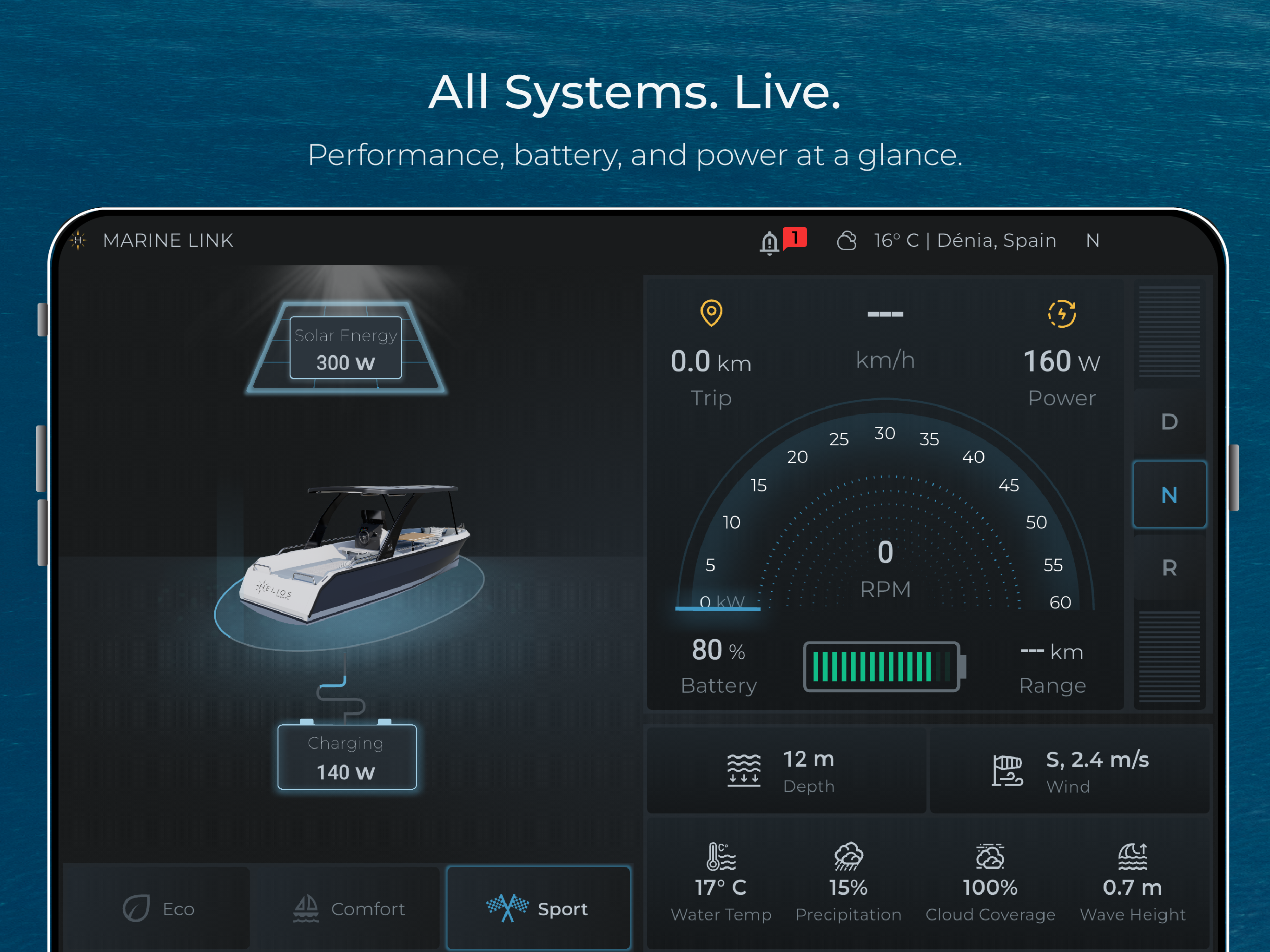The height and width of the screenshot is (952, 1270).
Task: Click the Power energy bolt icon
Action: [1062, 313]
